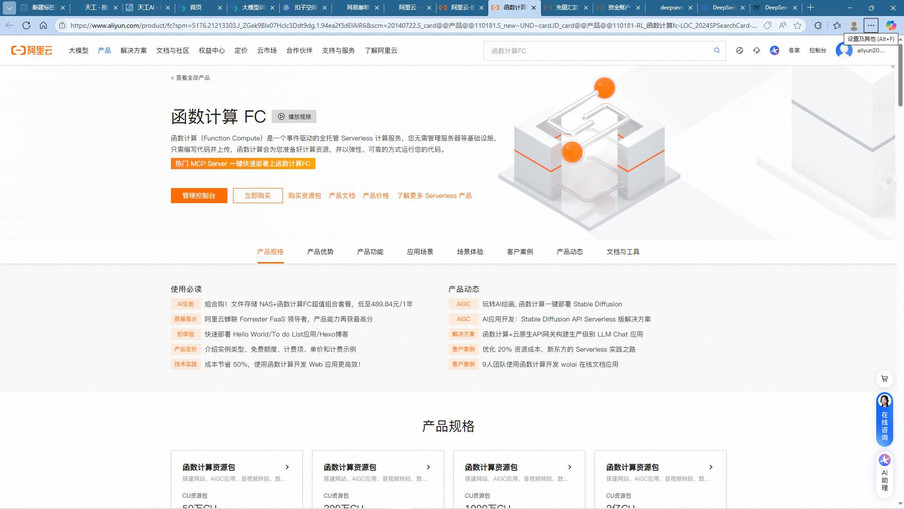The height and width of the screenshot is (509, 904).
Task: Select the 文档与工具 section tab
Action: click(623, 252)
